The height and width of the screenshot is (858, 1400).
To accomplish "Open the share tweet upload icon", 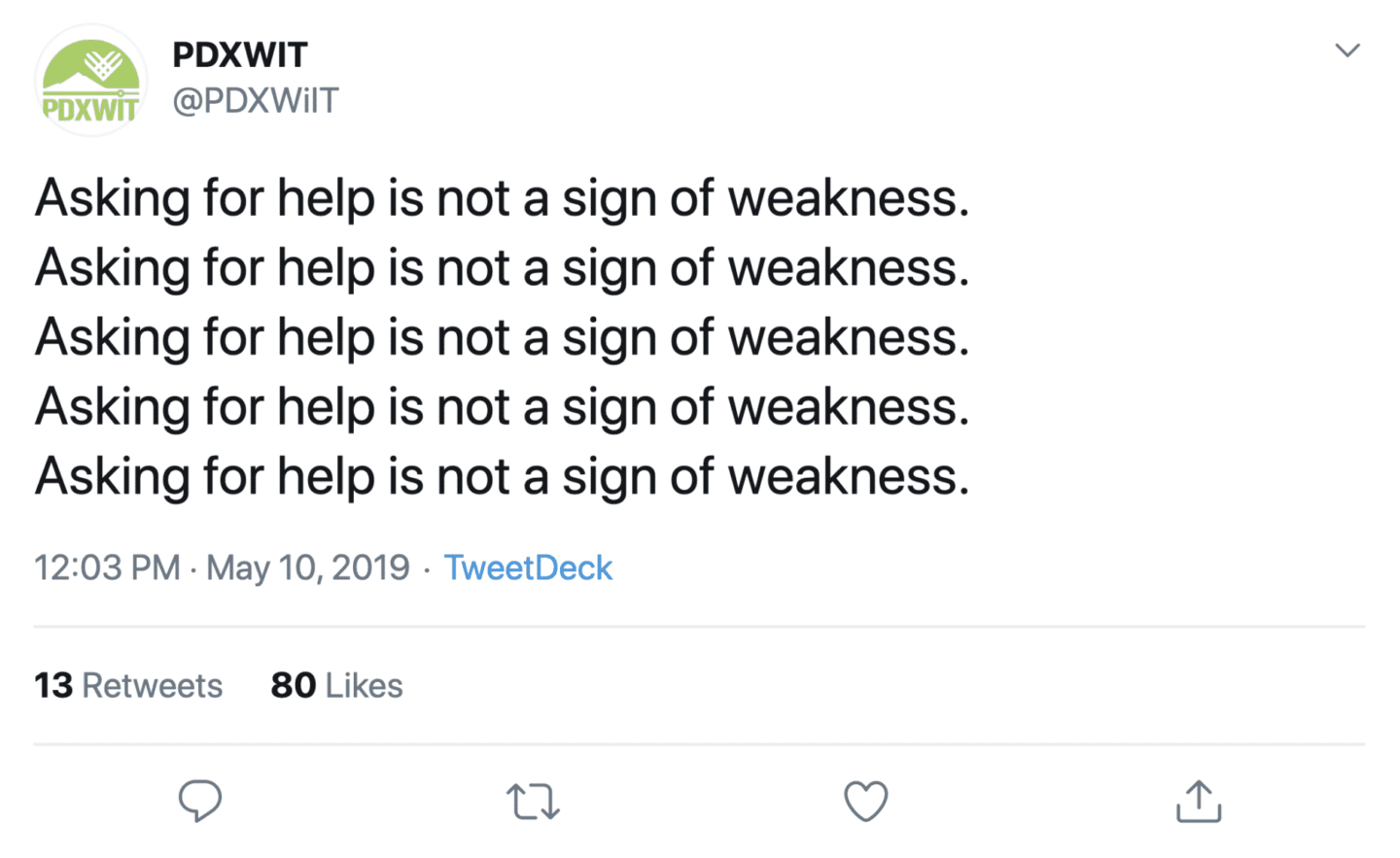I will 1198,802.
